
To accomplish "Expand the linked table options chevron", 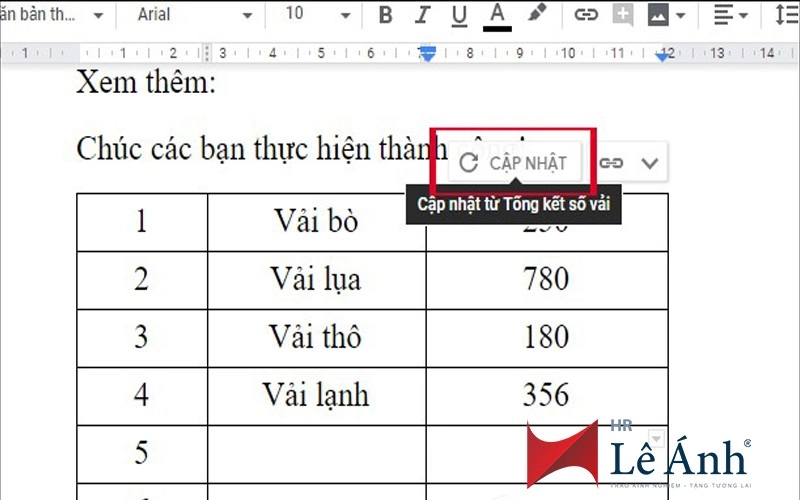I will (649, 163).
